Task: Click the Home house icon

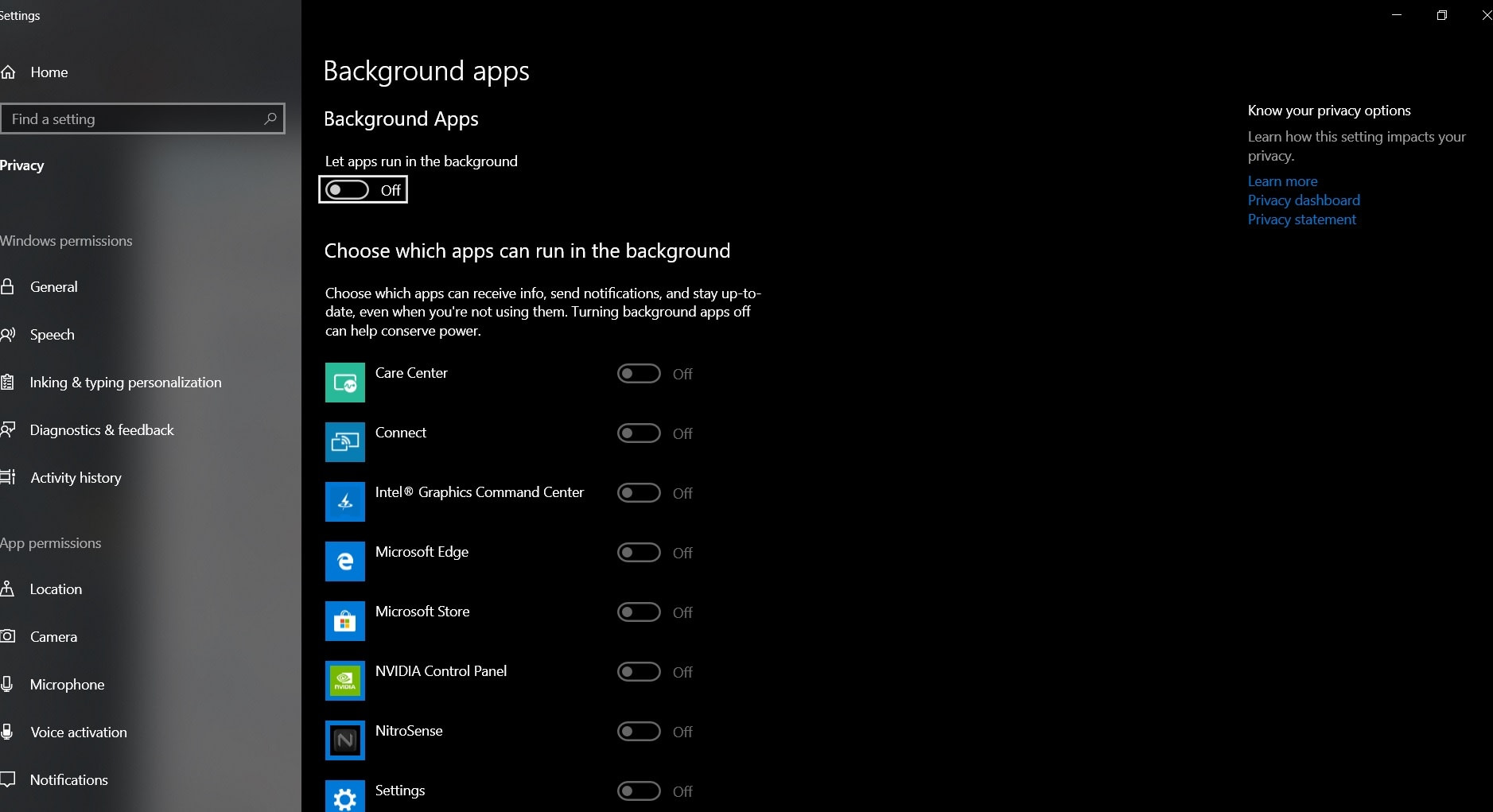Action: [8, 72]
